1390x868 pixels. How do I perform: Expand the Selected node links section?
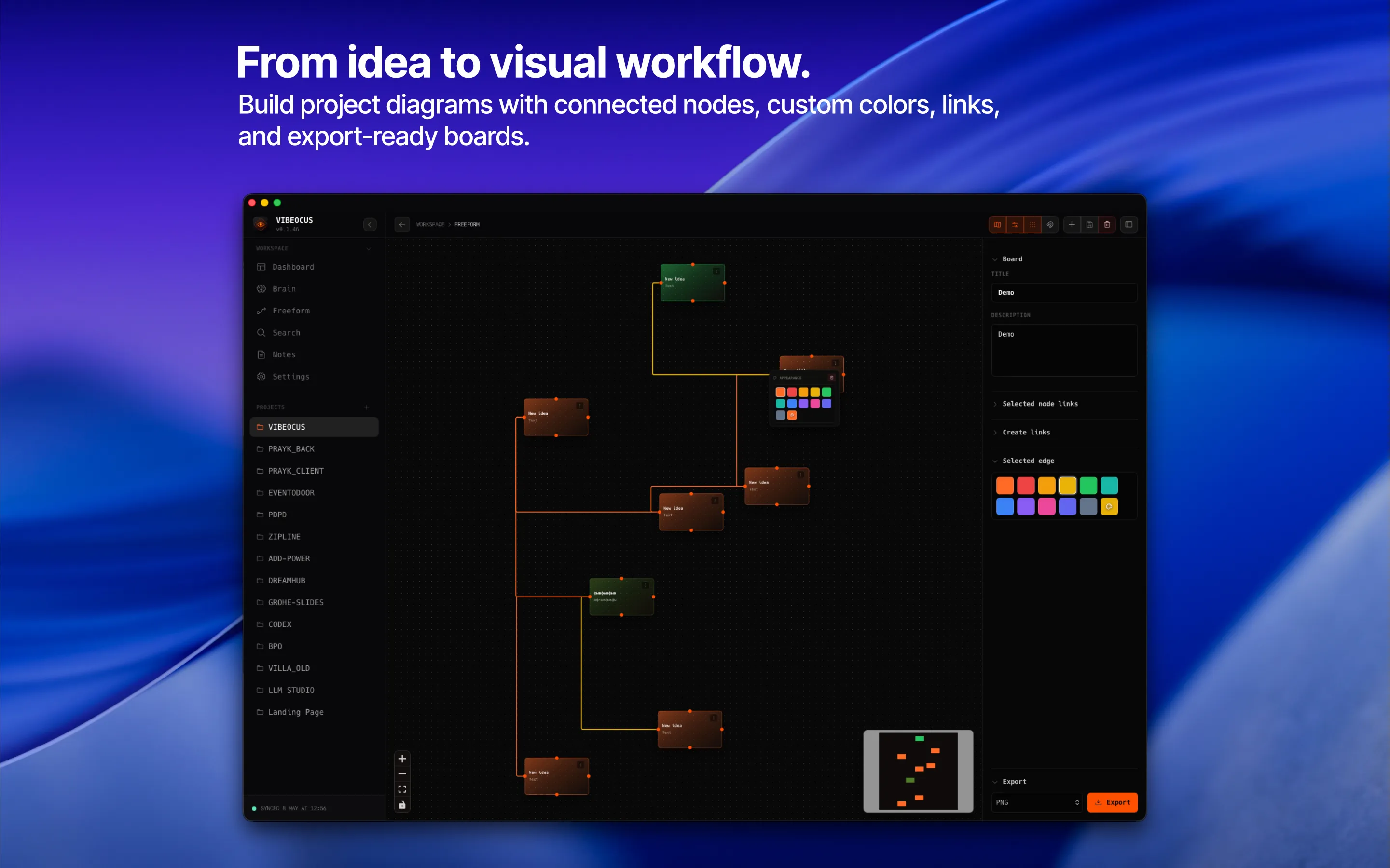pyautogui.click(x=1035, y=404)
